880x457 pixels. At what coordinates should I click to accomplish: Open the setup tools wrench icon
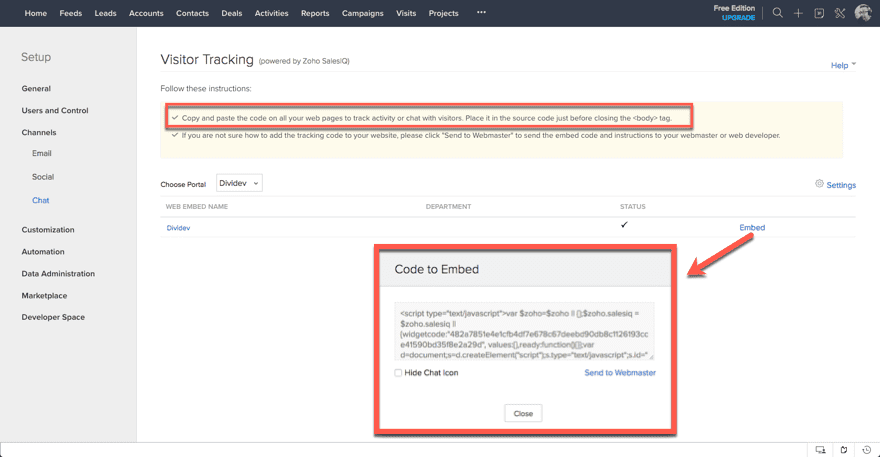[x=840, y=13]
